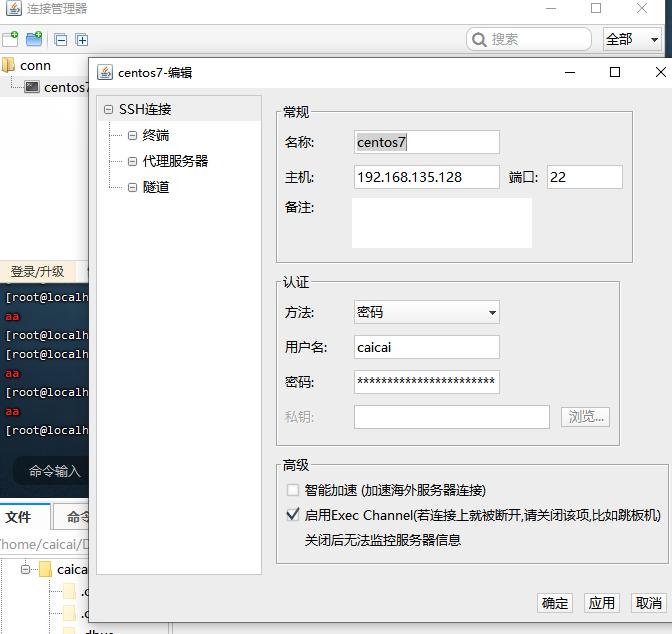The height and width of the screenshot is (634, 672).
Task: Open the 全部 filter dropdown
Action: tap(632, 39)
